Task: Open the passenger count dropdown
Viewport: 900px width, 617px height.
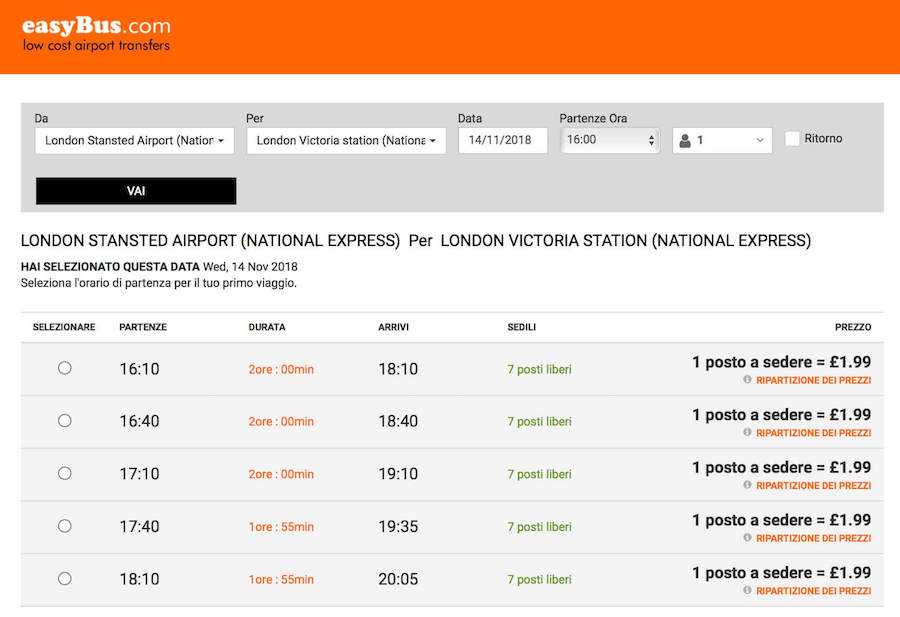Action: click(x=722, y=141)
